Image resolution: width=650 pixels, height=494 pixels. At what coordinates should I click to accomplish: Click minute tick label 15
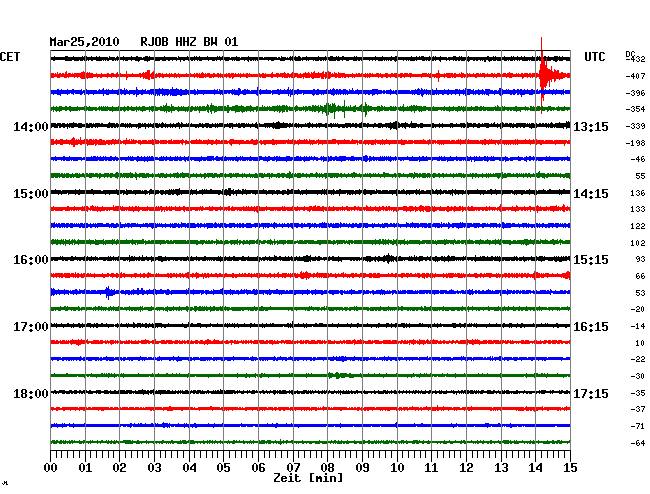click(570, 468)
